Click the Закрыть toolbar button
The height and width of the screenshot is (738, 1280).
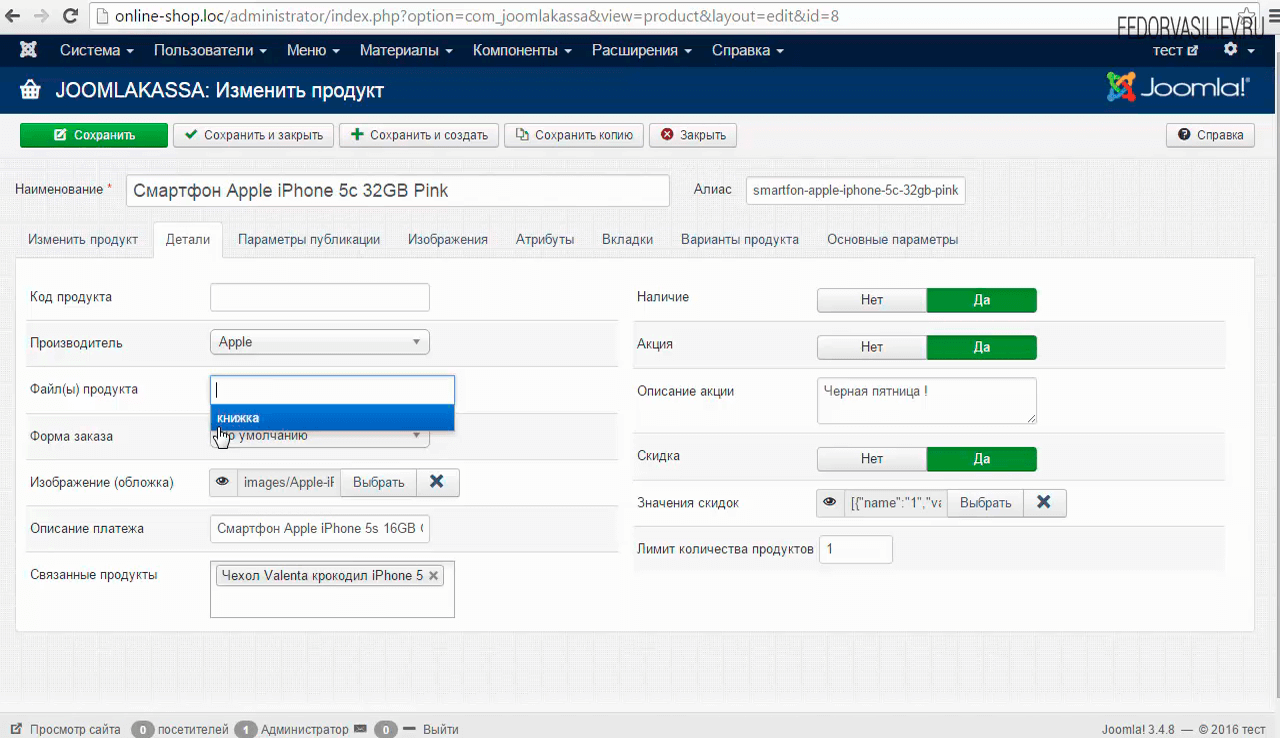[x=693, y=135]
